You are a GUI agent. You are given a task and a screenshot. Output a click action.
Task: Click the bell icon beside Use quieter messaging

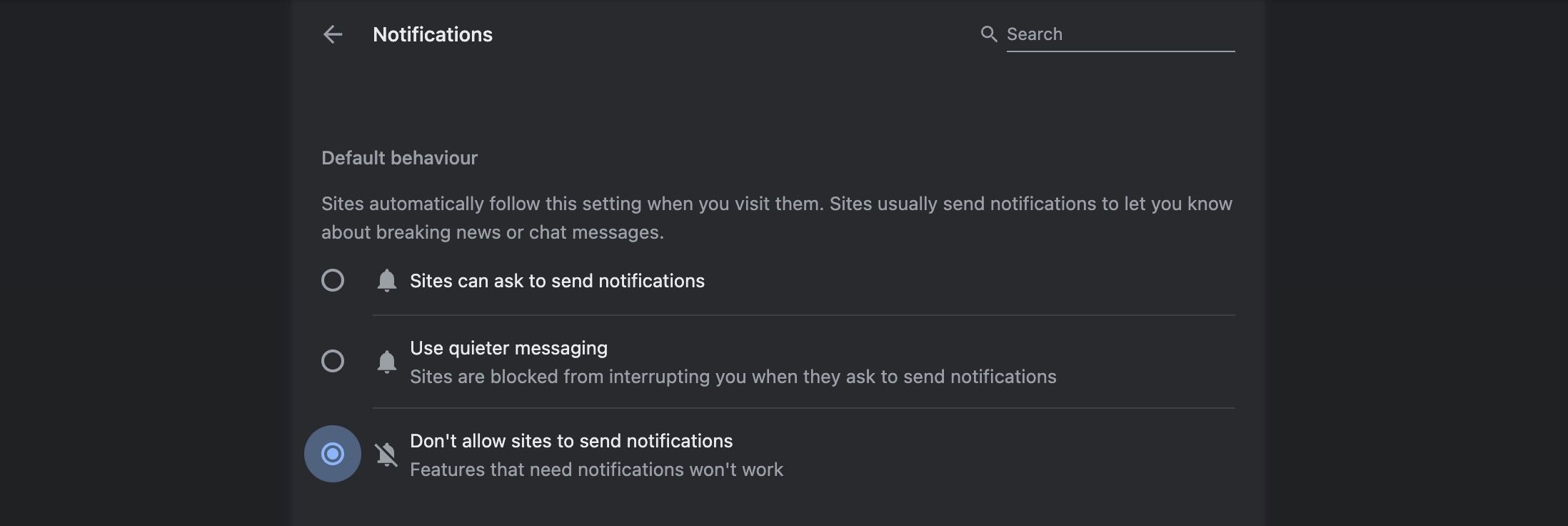[387, 362]
